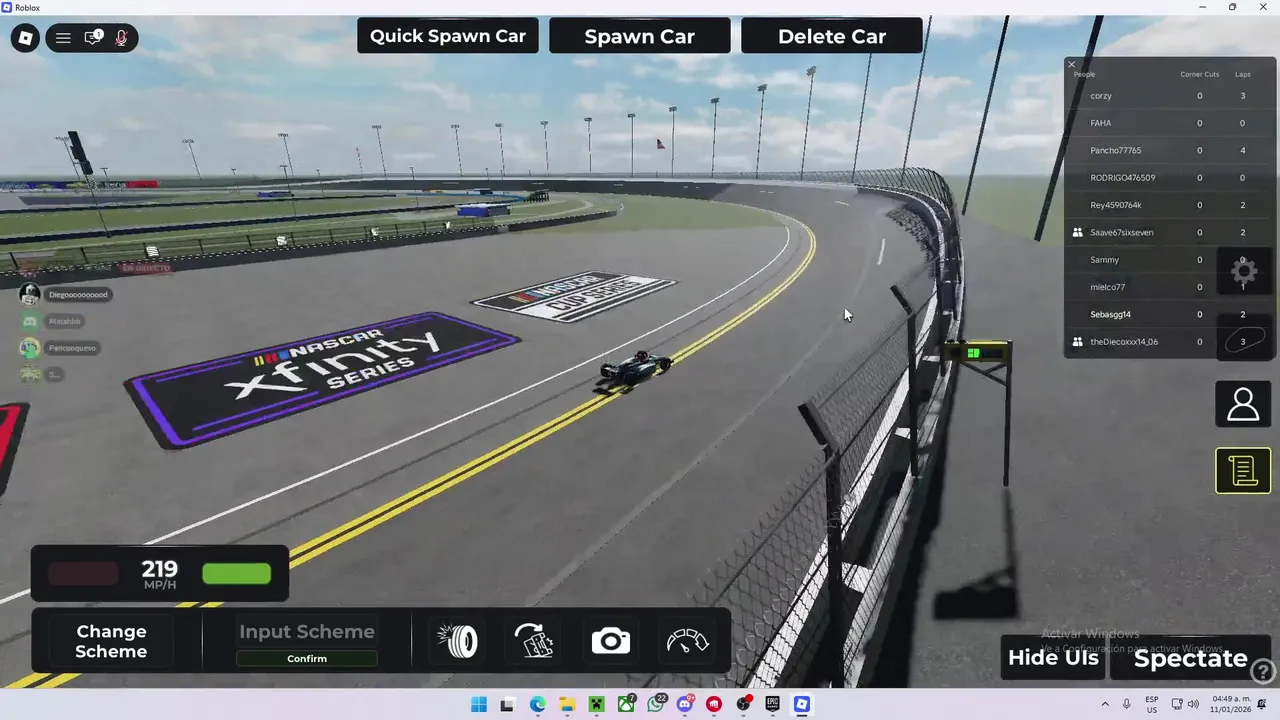Open File Explorer from taskbar
This screenshot has width=1280, height=720.
(x=566, y=704)
